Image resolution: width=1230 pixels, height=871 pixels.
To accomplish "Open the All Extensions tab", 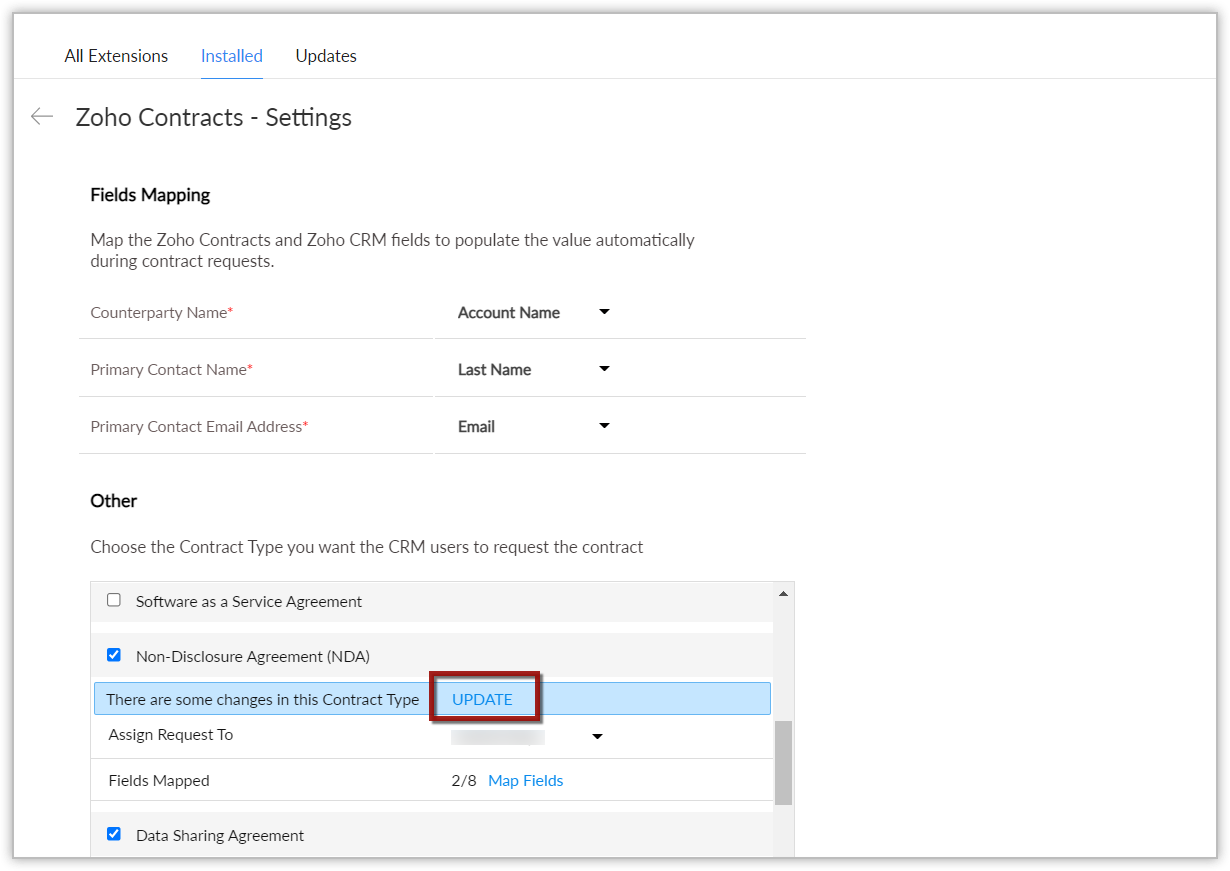I will pos(116,56).
